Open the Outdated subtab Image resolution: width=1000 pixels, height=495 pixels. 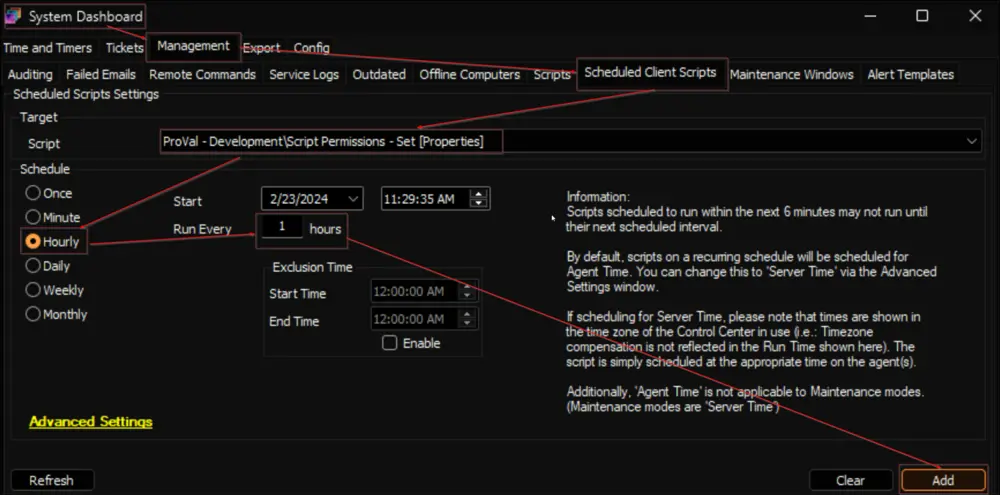[x=379, y=75]
